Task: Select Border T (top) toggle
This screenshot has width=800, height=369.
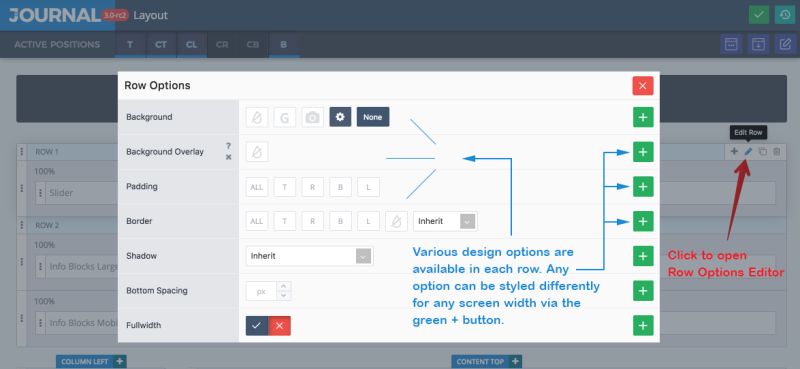Action: 285,222
